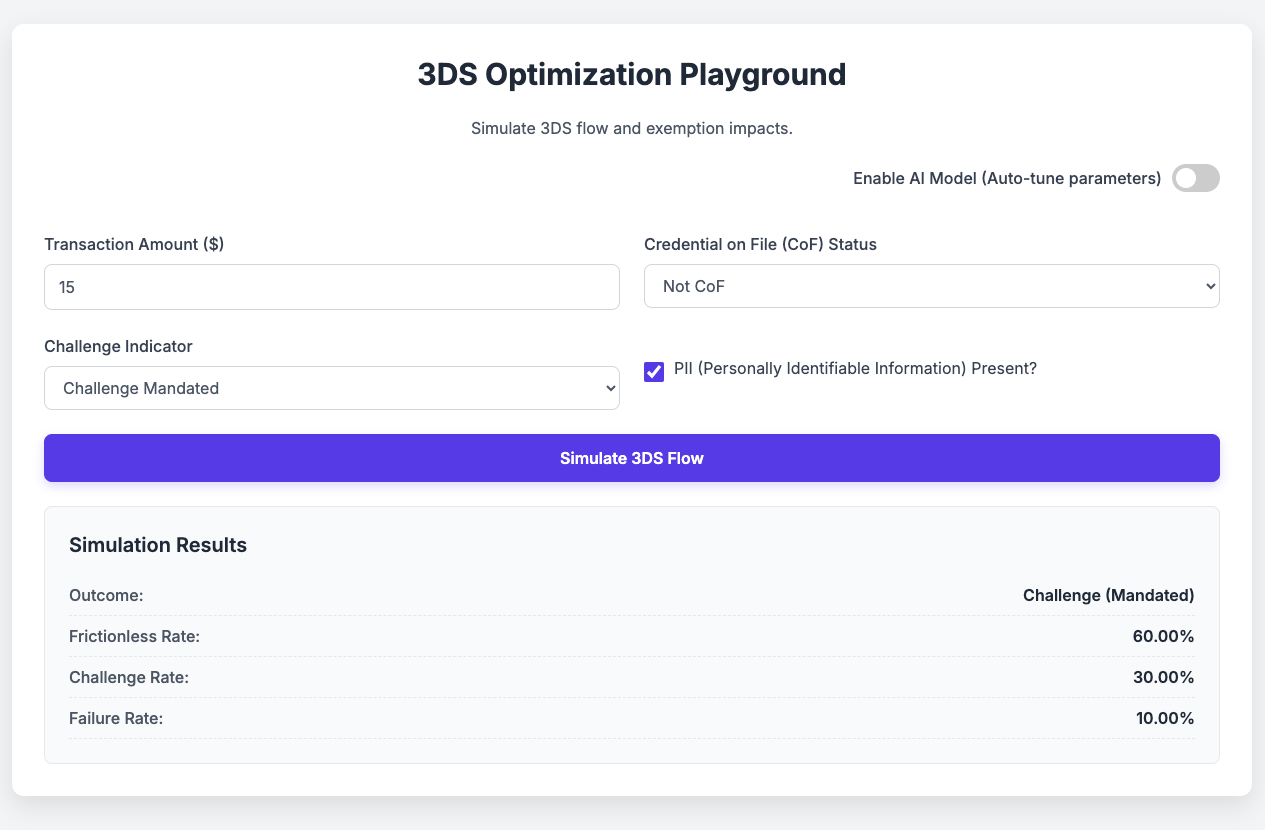1265x830 pixels.
Task: Click the 30.00% Challenge Rate value
Action: coord(1163,677)
